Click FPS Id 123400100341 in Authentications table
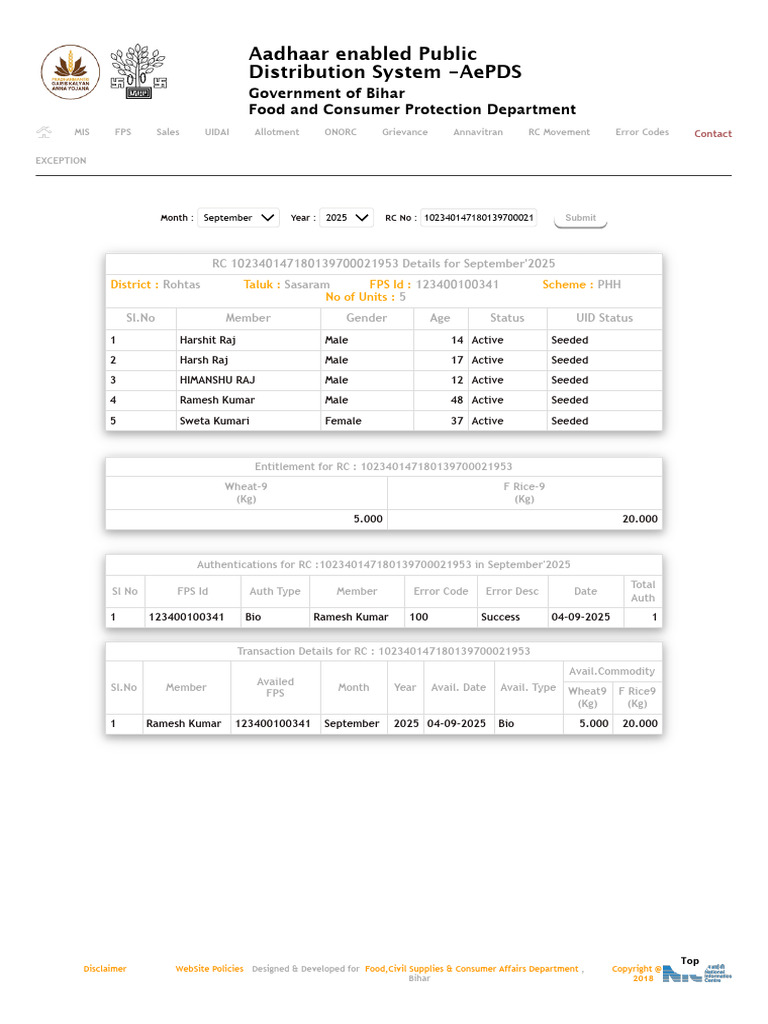This screenshot has width=768, height=1024. (186, 617)
